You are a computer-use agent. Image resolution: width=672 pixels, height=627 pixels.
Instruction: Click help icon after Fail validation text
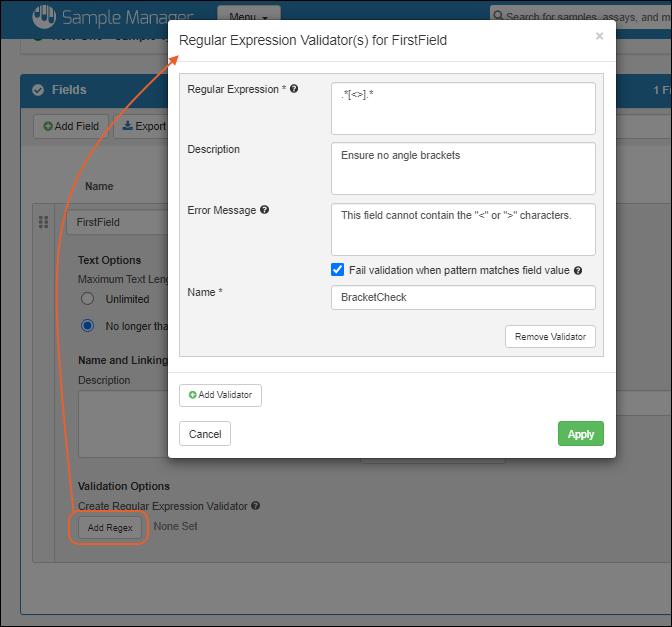pos(578,271)
